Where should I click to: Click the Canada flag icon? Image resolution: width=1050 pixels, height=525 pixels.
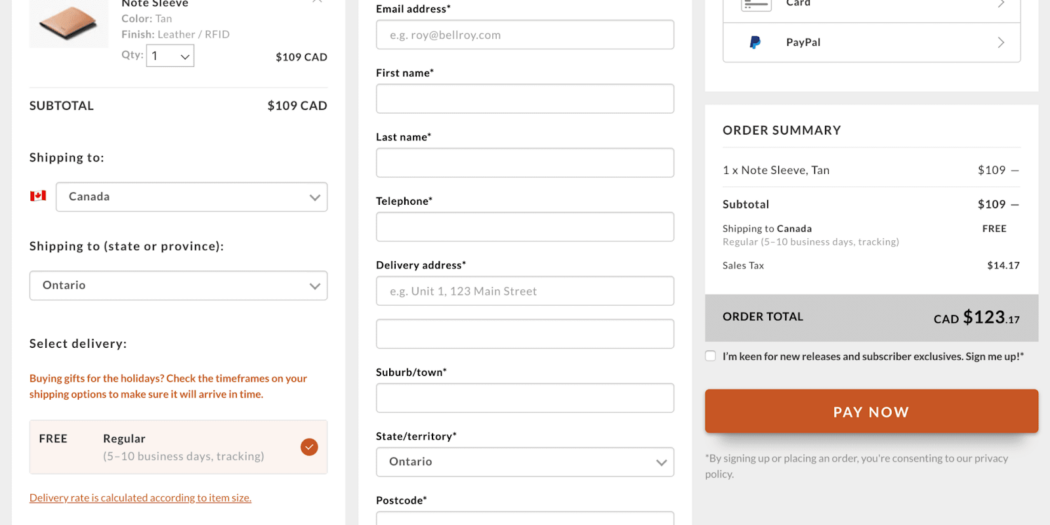coord(38,196)
